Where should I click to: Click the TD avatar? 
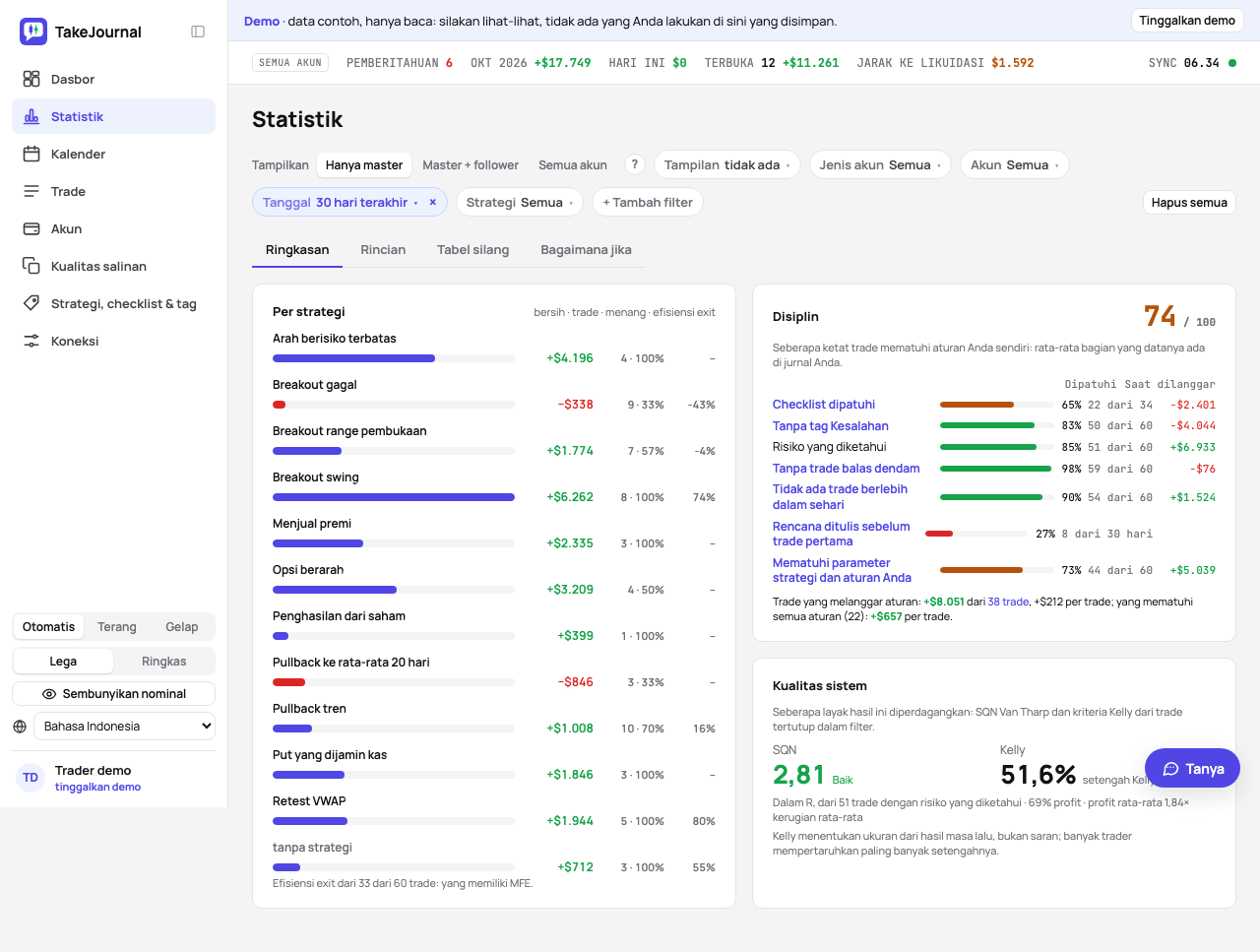[x=31, y=778]
